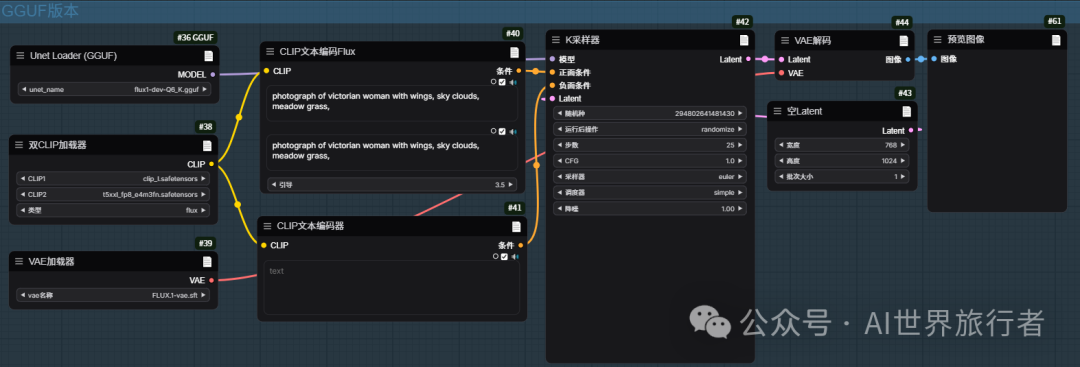Click right arrow of 步数 to increase steps
Image resolution: width=1080 pixels, height=367 pixels.
coord(741,145)
